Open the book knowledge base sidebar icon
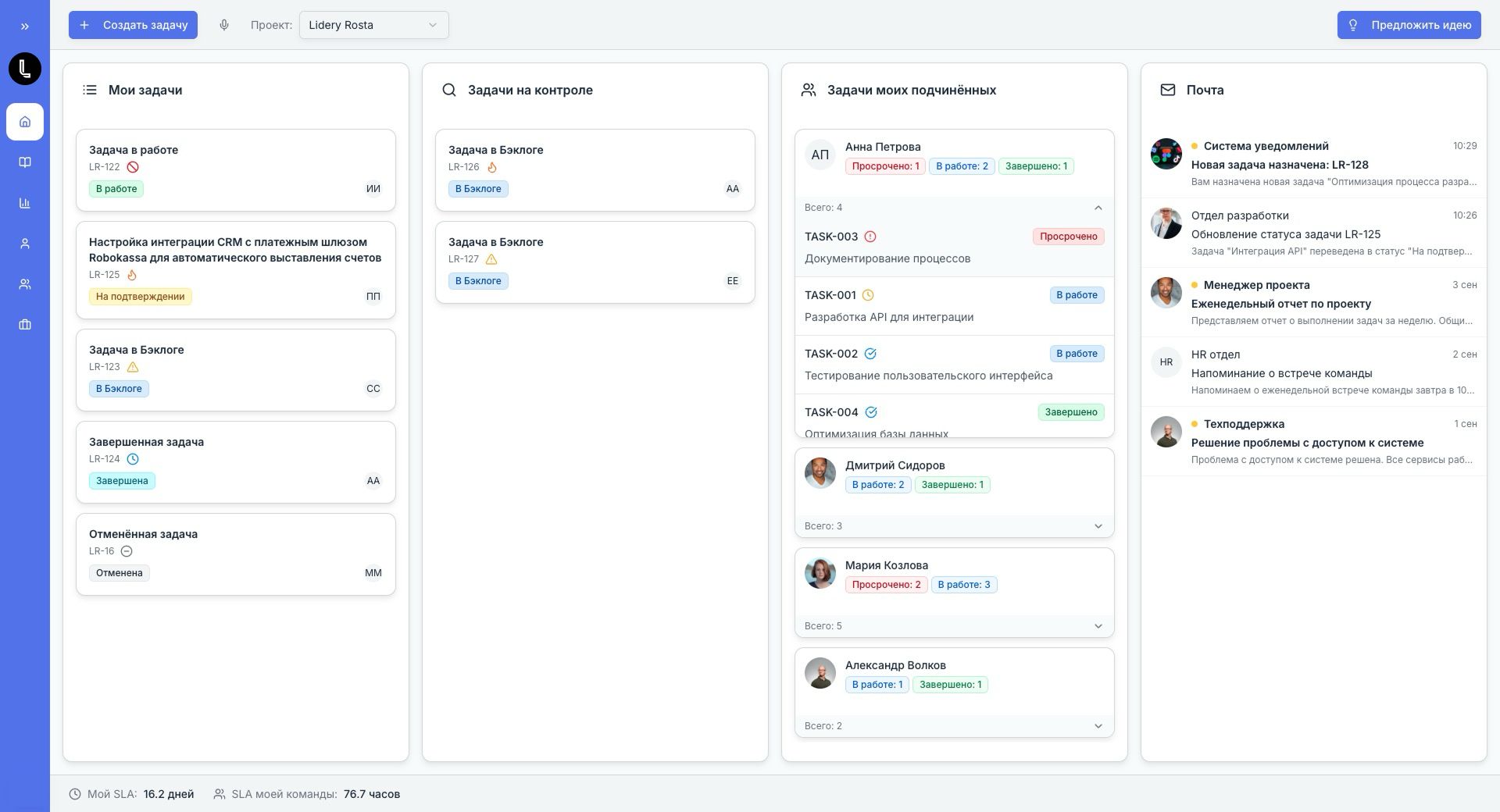1500x812 pixels. point(25,162)
